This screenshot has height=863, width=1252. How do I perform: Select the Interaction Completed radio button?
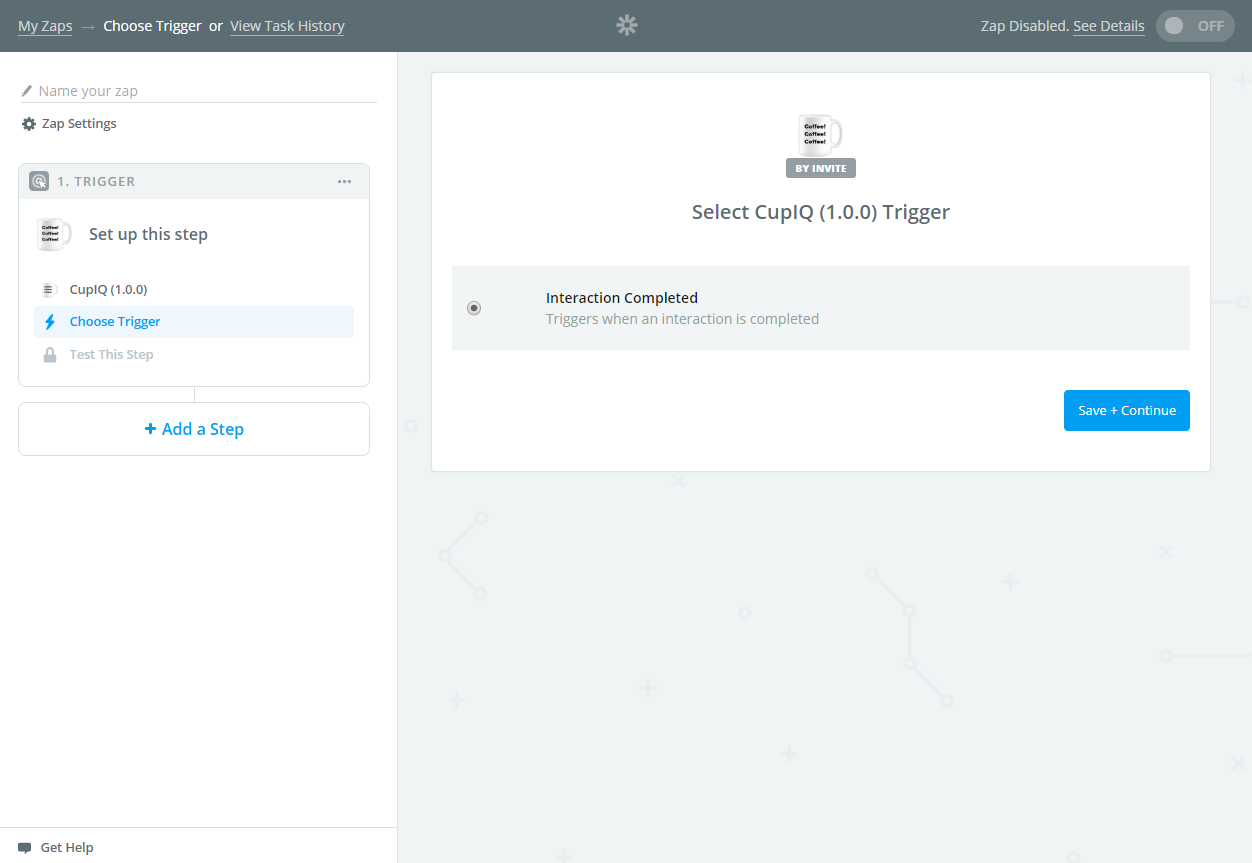(474, 308)
